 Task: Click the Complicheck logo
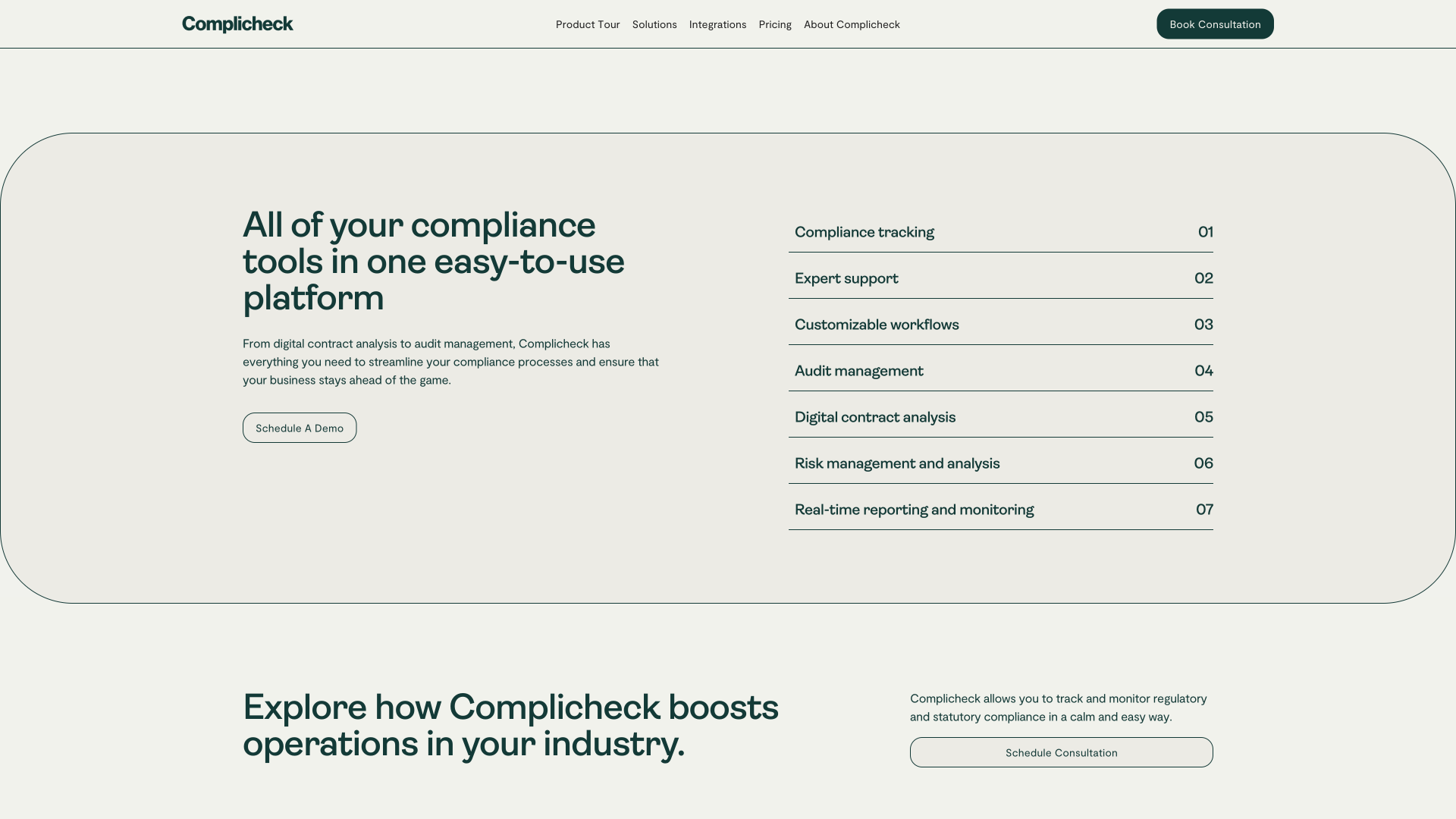pos(237,24)
